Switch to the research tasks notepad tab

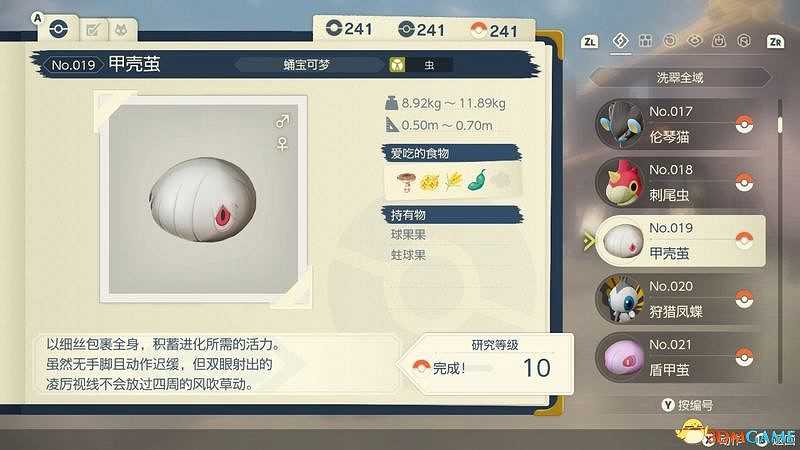coord(93,31)
